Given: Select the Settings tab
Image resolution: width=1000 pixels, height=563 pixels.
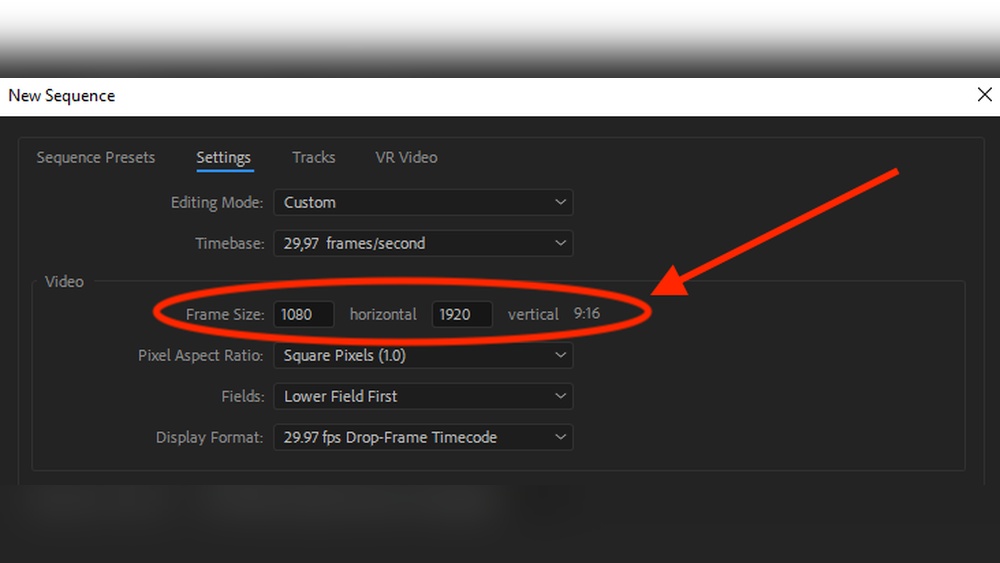Looking at the screenshot, I should coord(223,157).
